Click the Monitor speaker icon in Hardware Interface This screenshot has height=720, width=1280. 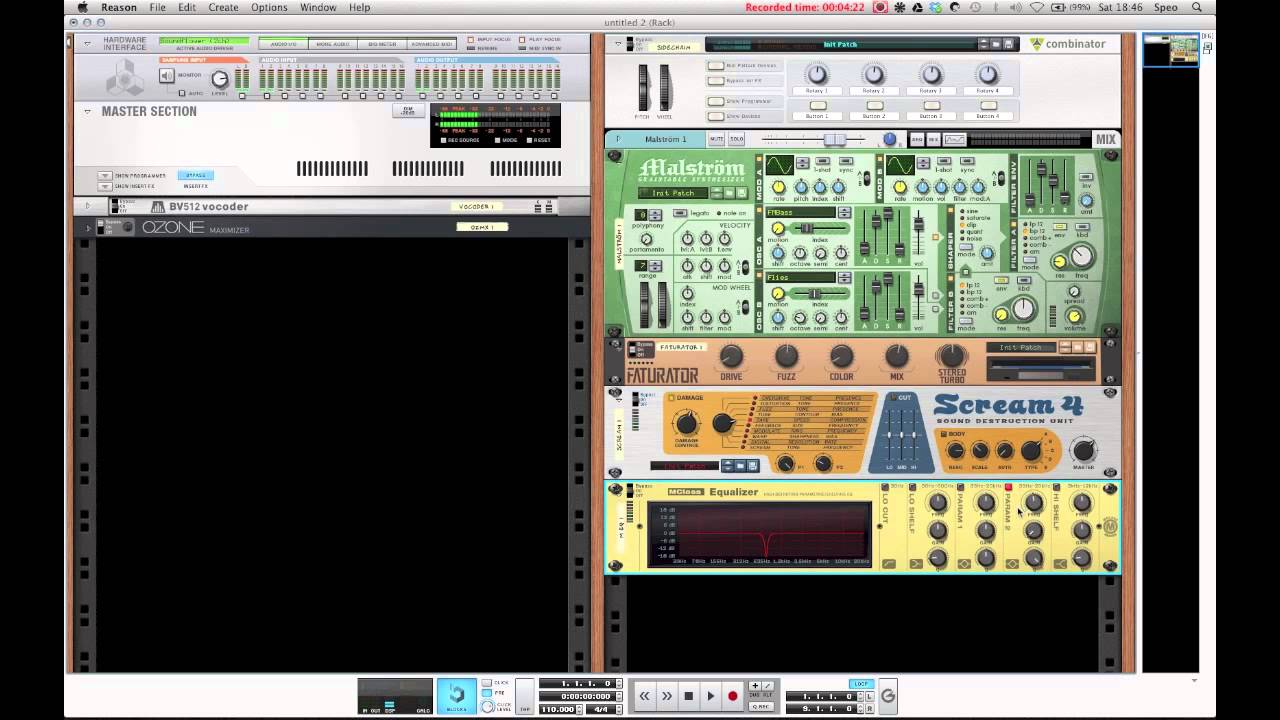(x=167, y=76)
